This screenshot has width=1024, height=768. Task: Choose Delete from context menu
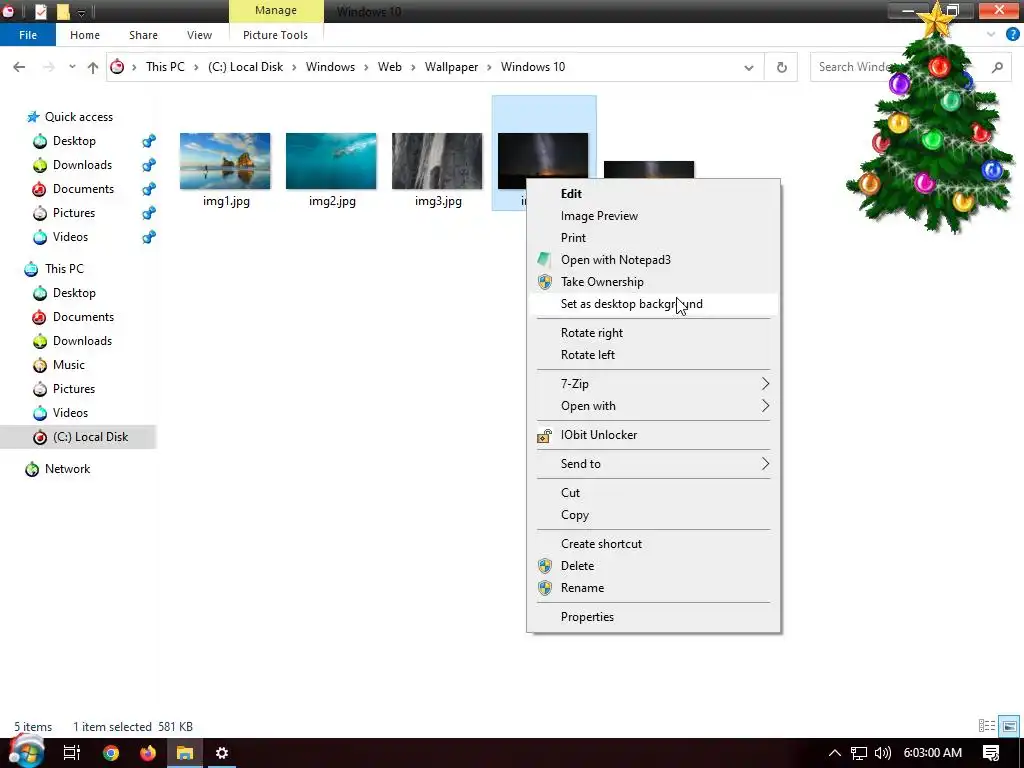point(653,566)
